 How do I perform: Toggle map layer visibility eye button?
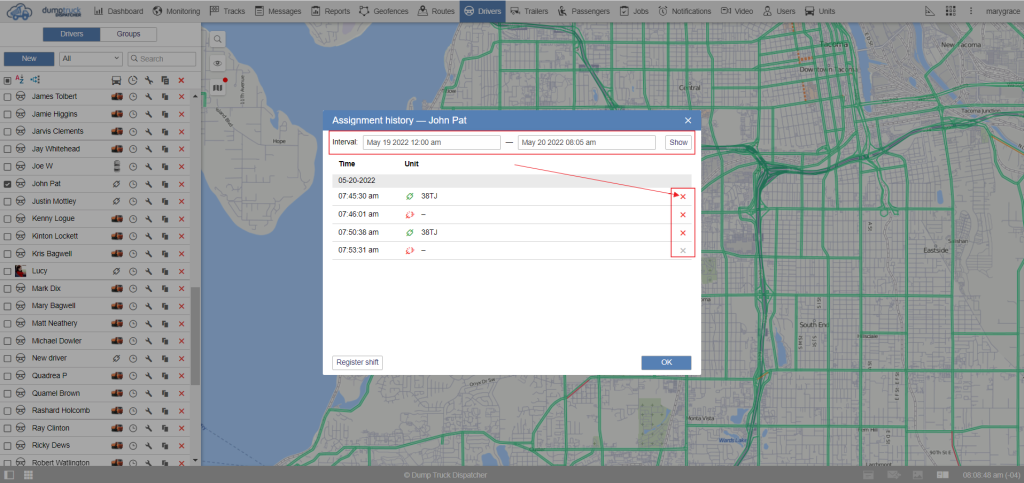pyautogui.click(x=218, y=63)
